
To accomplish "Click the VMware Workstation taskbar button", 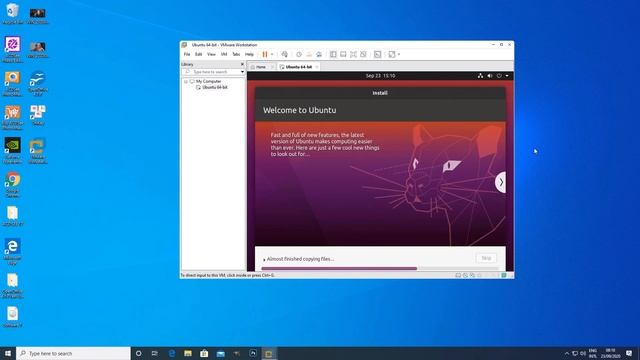I will click(x=269, y=353).
